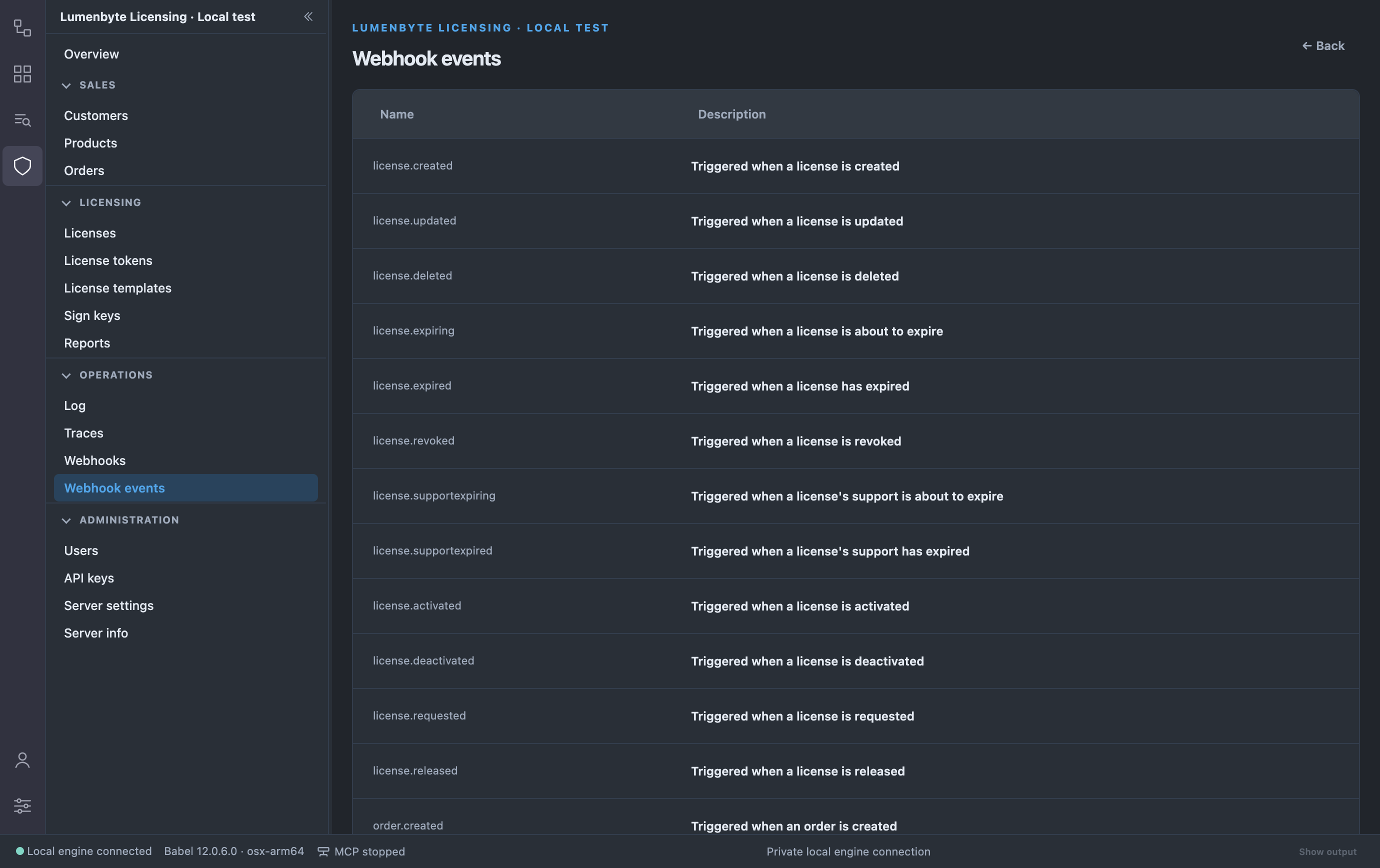
Task: Click the Name column header
Action: pyautogui.click(x=396, y=114)
